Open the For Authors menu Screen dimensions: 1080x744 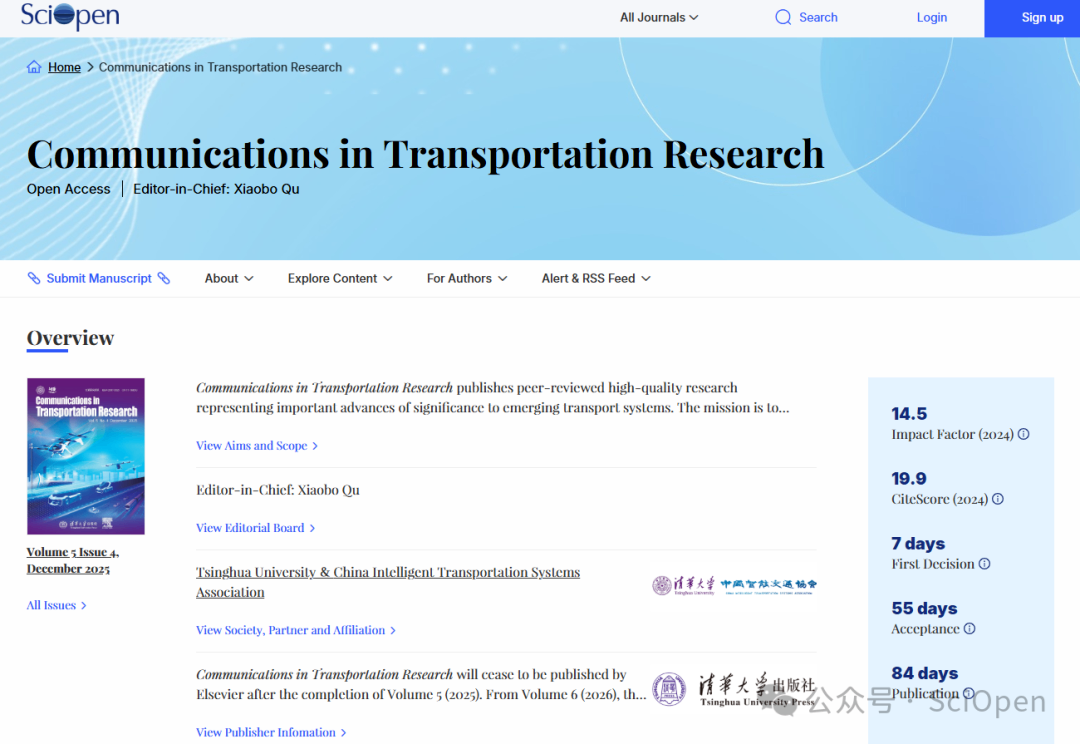[x=467, y=278]
